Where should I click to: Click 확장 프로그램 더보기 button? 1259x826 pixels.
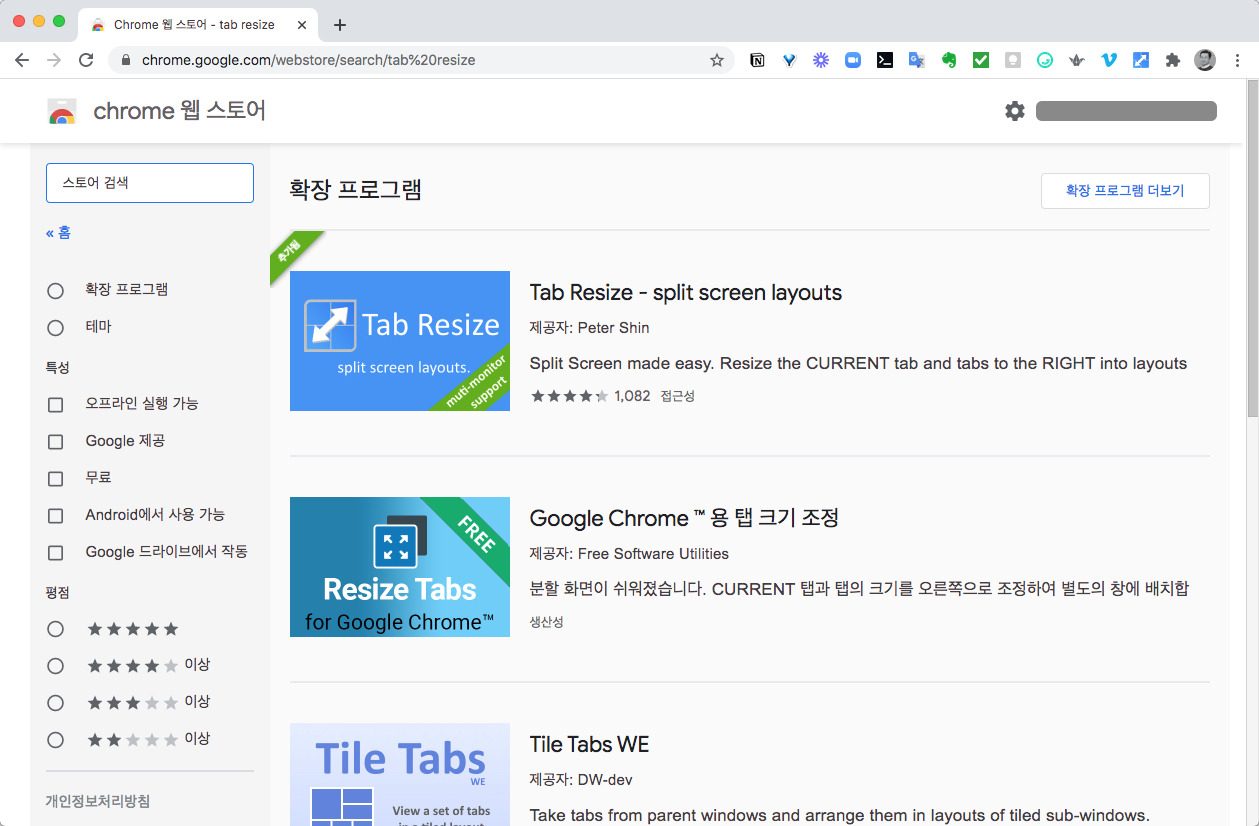pyautogui.click(x=1125, y=191)
